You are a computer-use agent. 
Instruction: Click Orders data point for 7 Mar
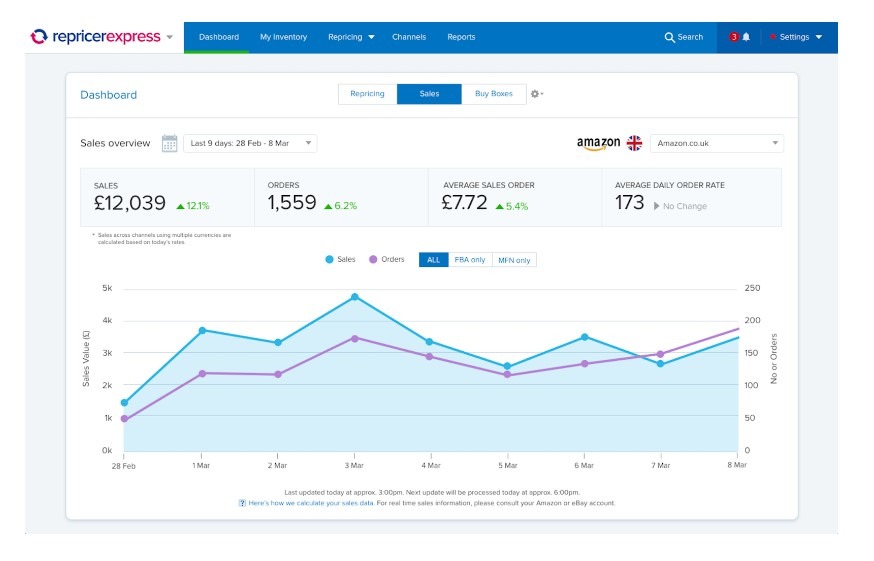click(x=661, y=354)
